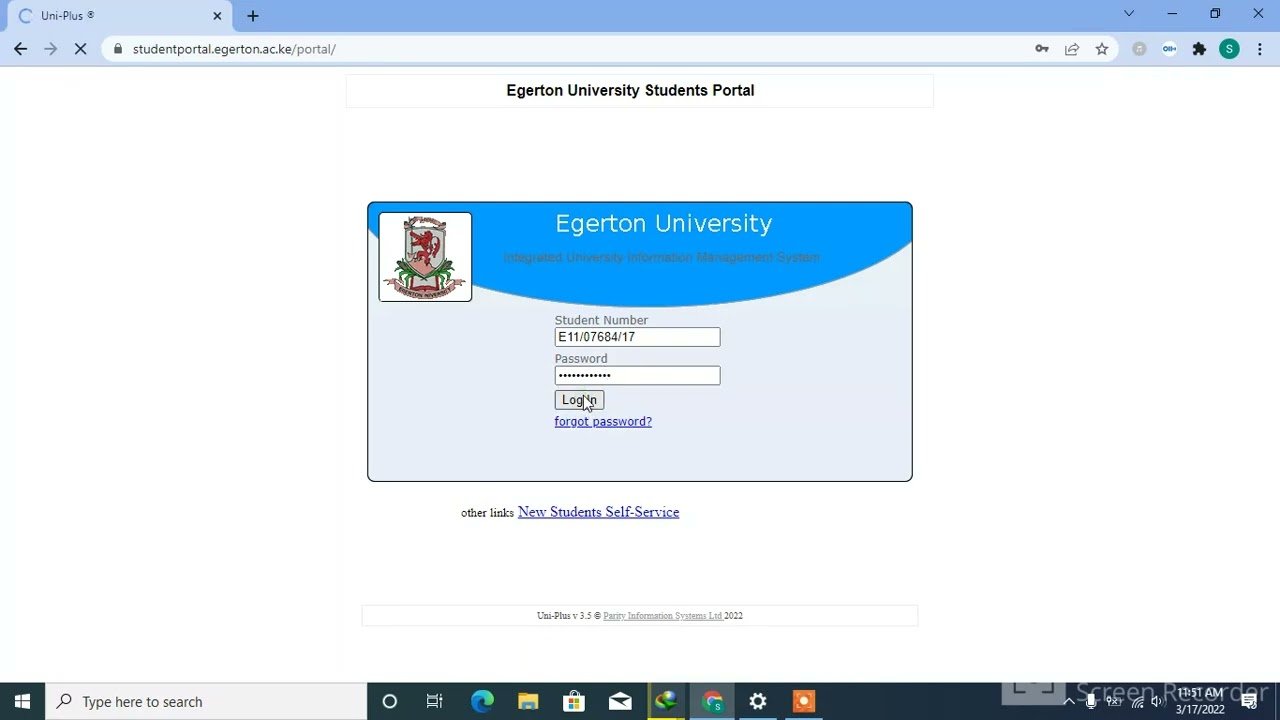
Task: Click inside the Student Number field
Action: pyautogui.click(x=636, y=337)
